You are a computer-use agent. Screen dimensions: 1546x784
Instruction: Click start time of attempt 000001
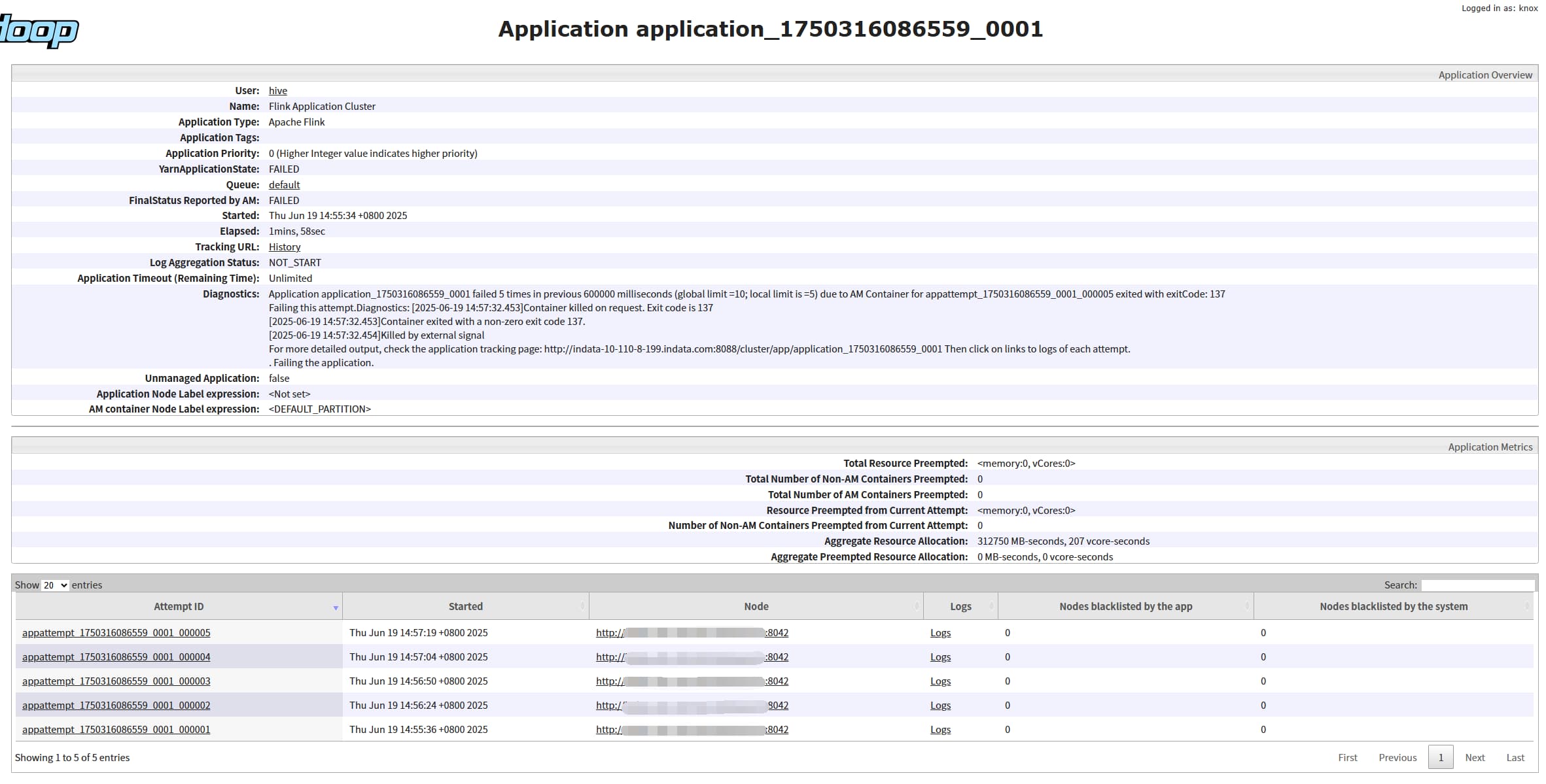(x=419, y=729)
